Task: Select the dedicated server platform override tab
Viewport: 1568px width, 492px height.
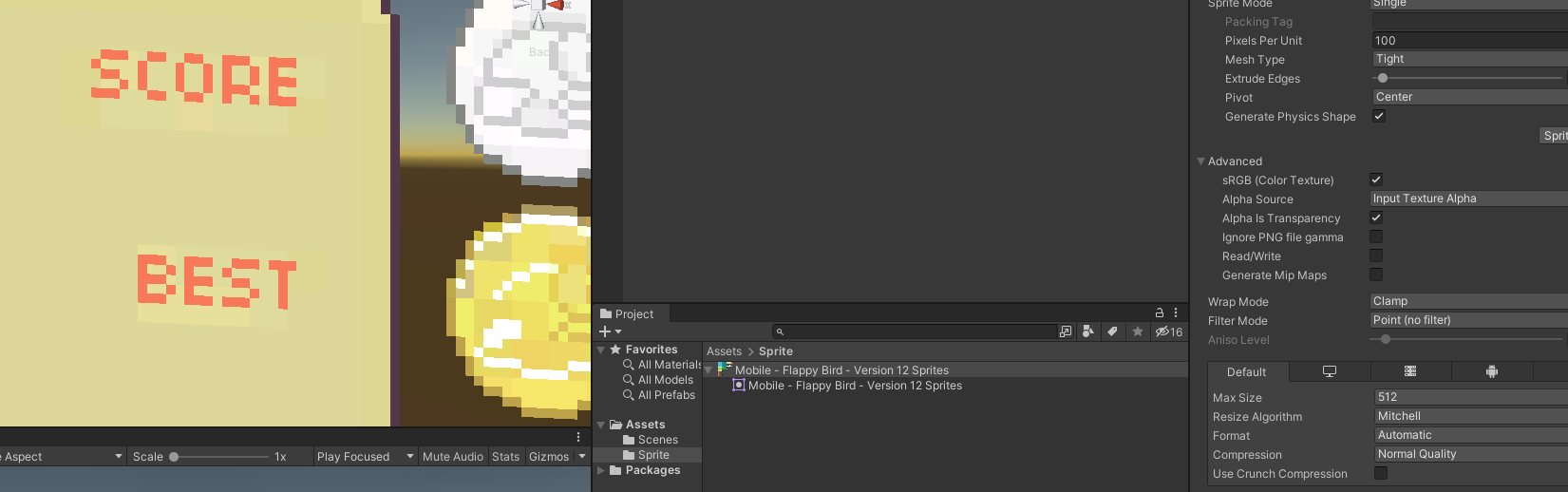Action: (1410, 371)
